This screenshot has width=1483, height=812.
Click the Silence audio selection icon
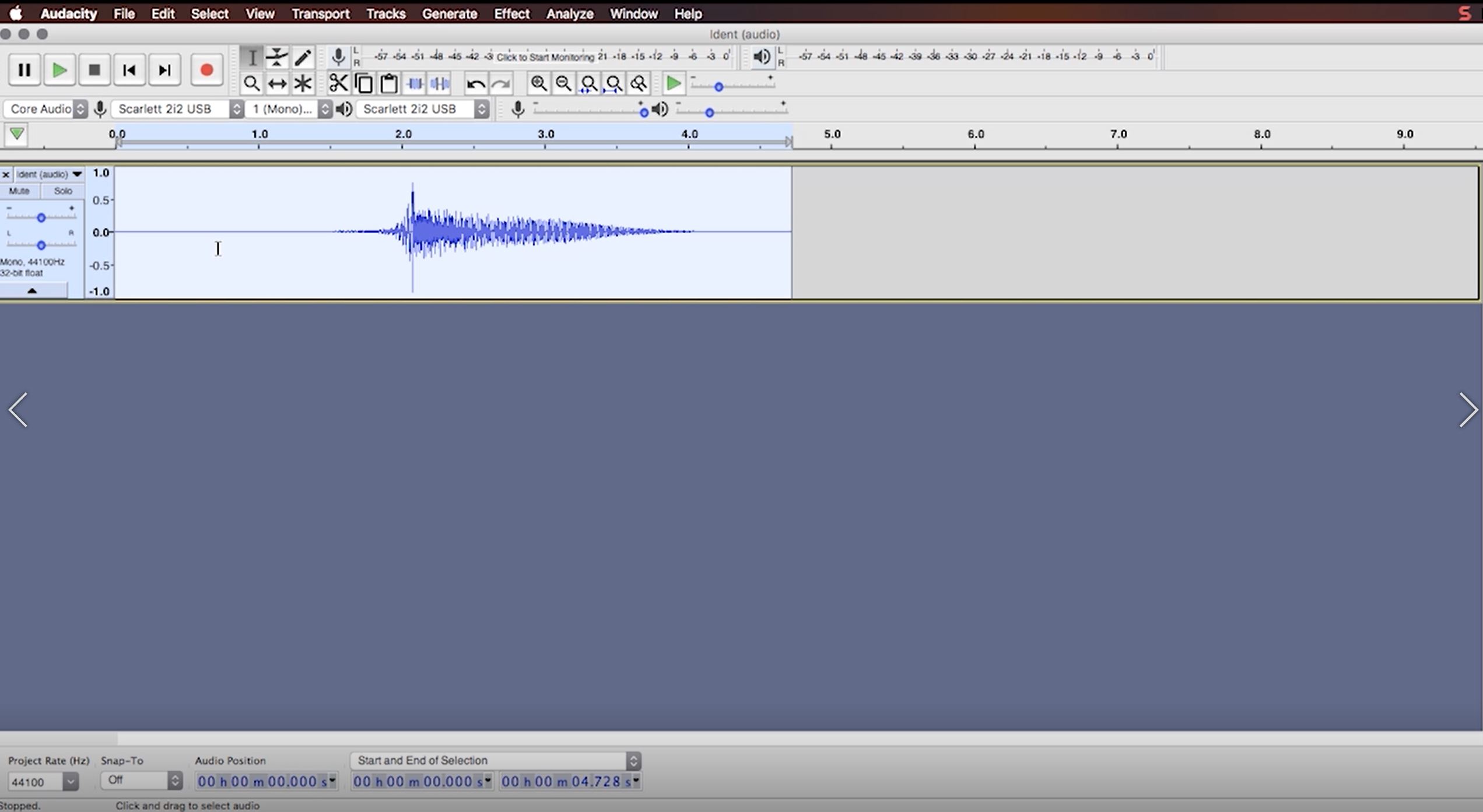[440, 83]
